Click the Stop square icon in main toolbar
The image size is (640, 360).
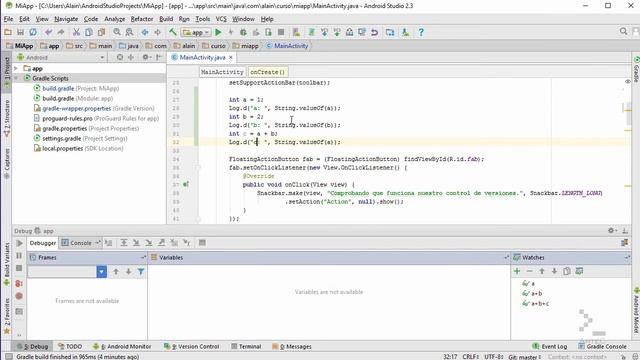(281, 32)
